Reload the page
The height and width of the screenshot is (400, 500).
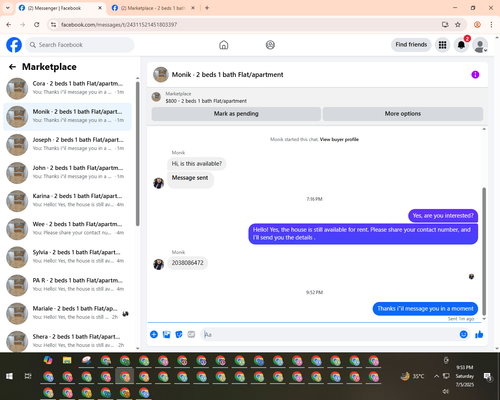point(37,24)
